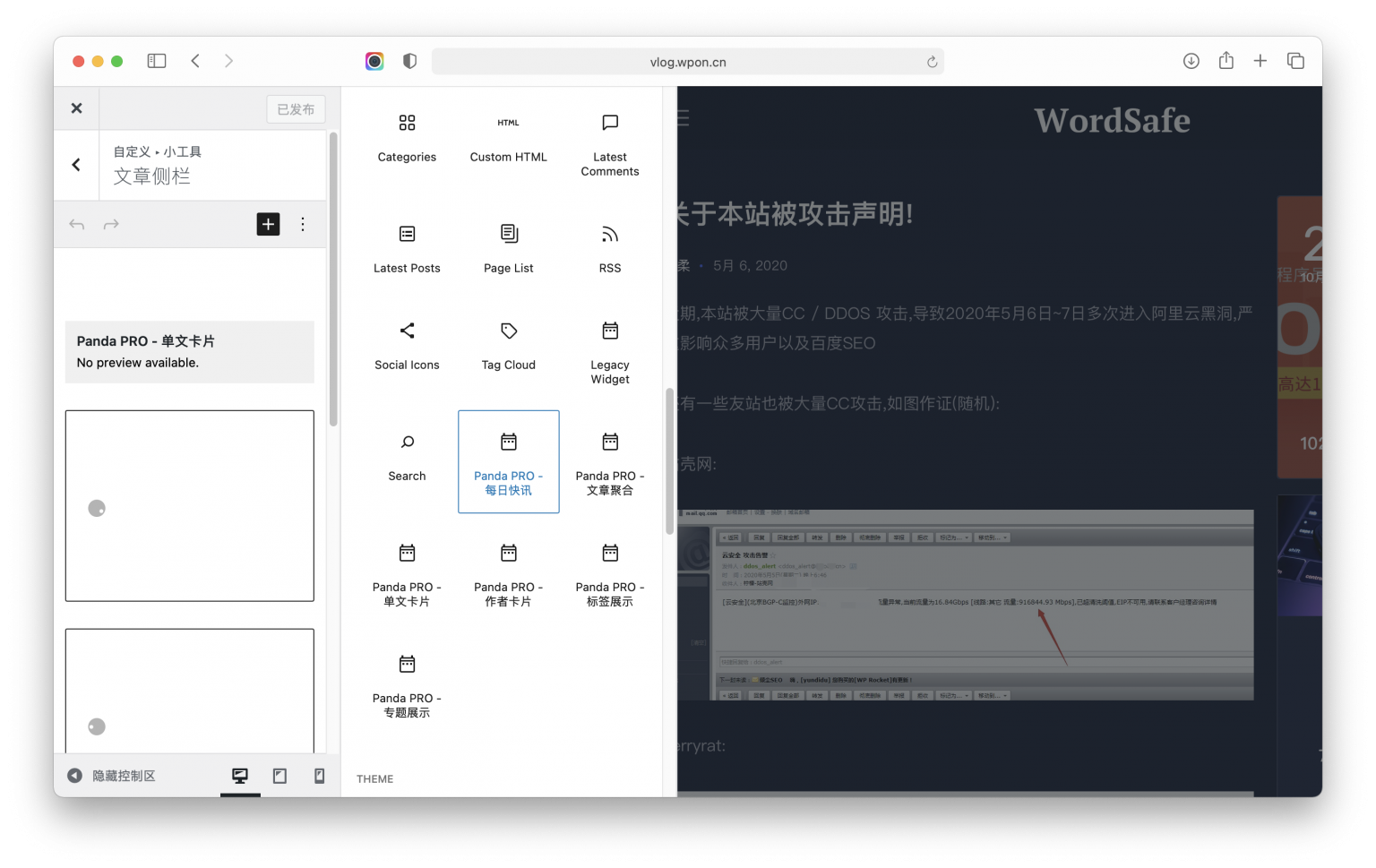Go back from 文章侧栏 section

pyautogui.click(x=76, y=165)
